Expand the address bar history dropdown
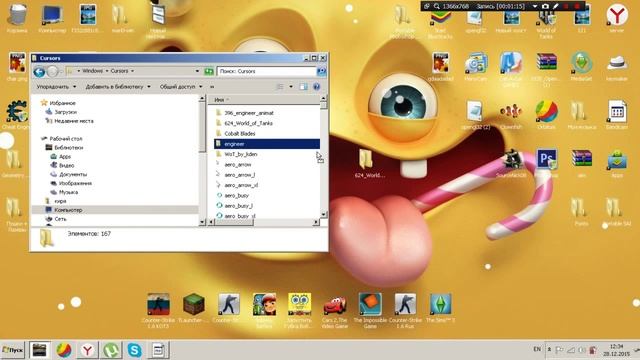Image resolution: width=640 pixels, height=360 pixels. coord(197,71)
